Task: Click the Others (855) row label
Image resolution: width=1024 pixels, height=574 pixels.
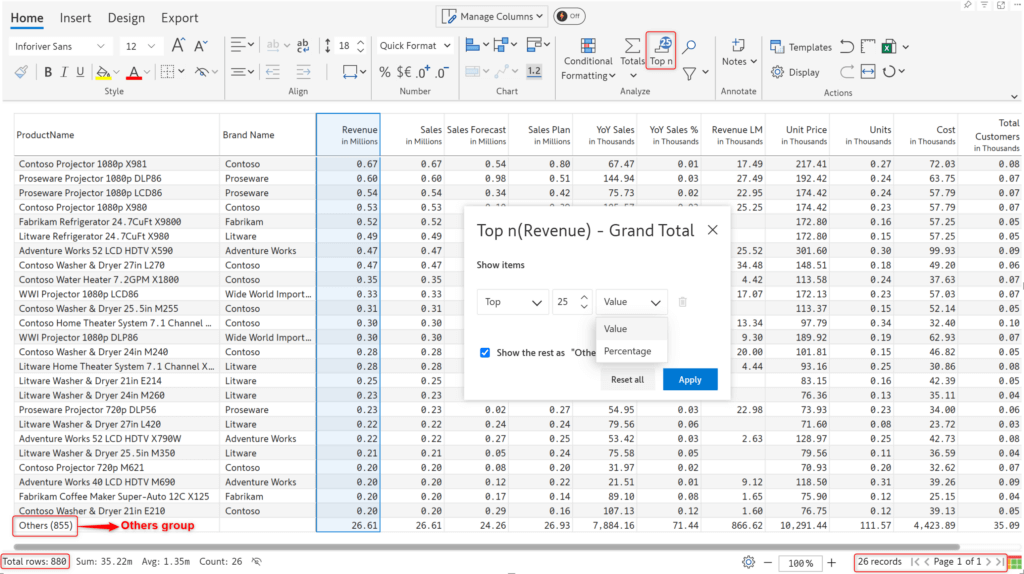Action: click(x=45, y=525)
